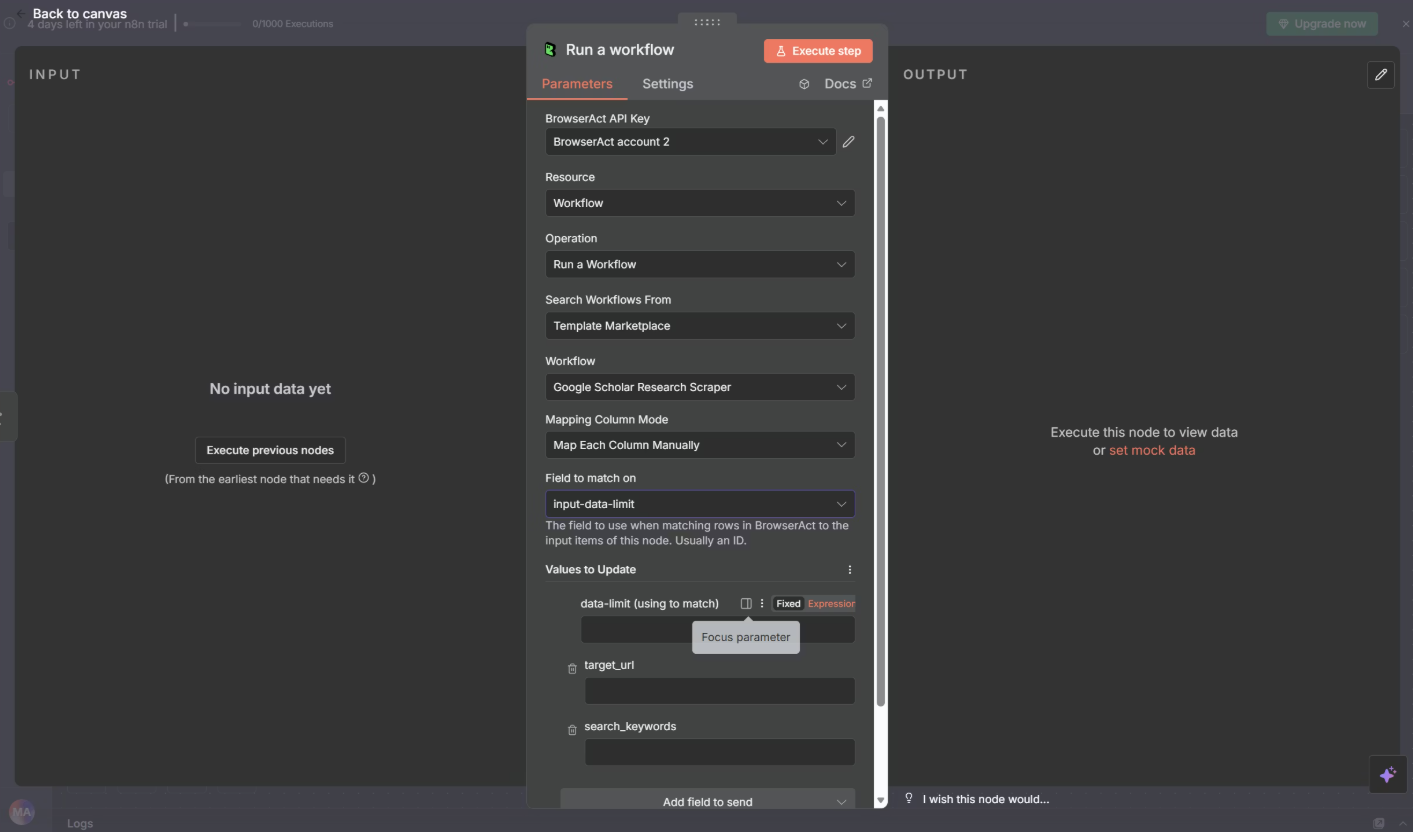
Task: Open the set mock data link
Action: 1151,450
